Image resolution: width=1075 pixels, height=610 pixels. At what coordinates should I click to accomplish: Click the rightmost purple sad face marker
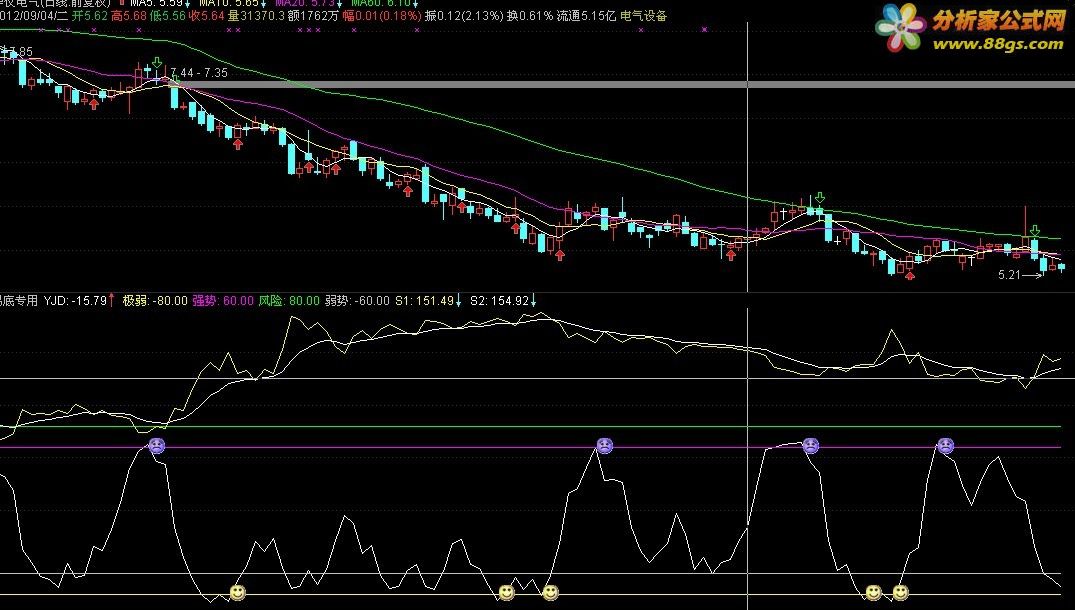945,446
